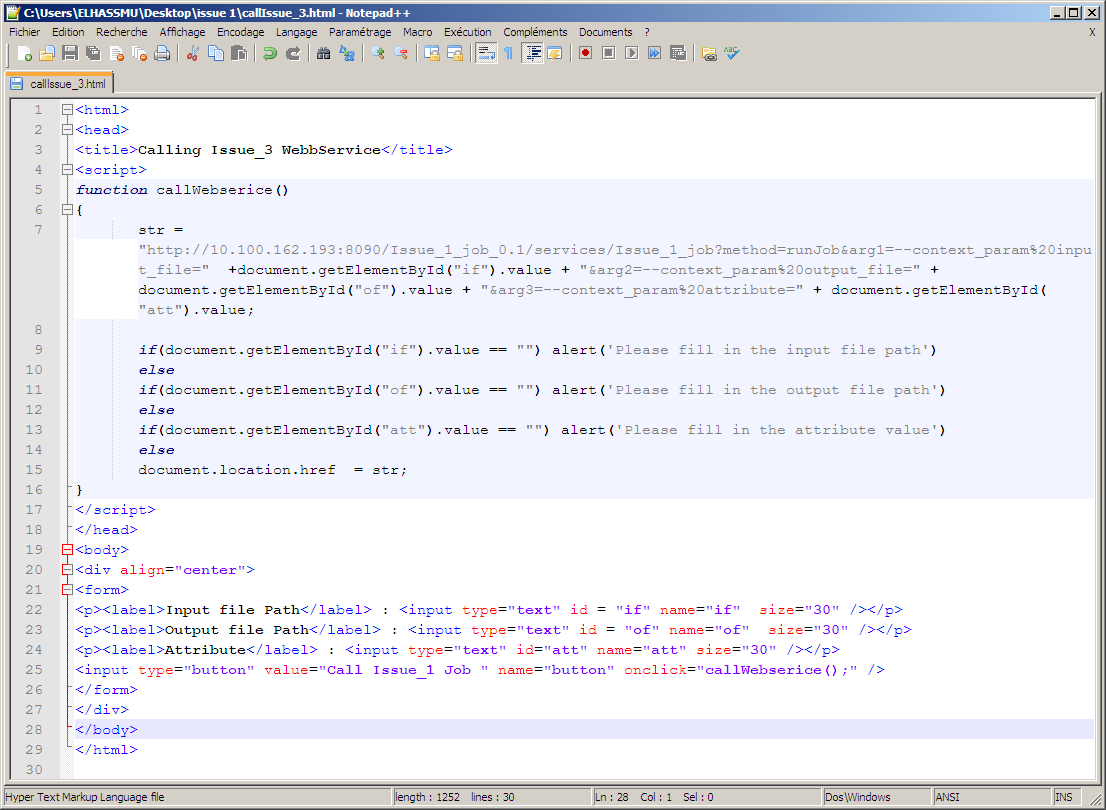Place cursor on document.location.href line

[272, 470]
